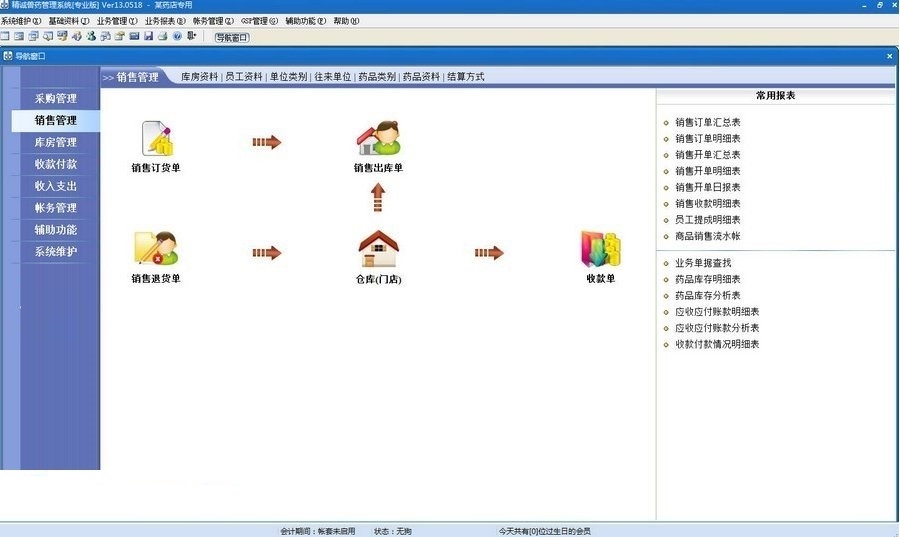Open the 销售退货单 icon
The height and width of the screenshot is (537, 900).
pyautogui.click(x=156, y=248)
